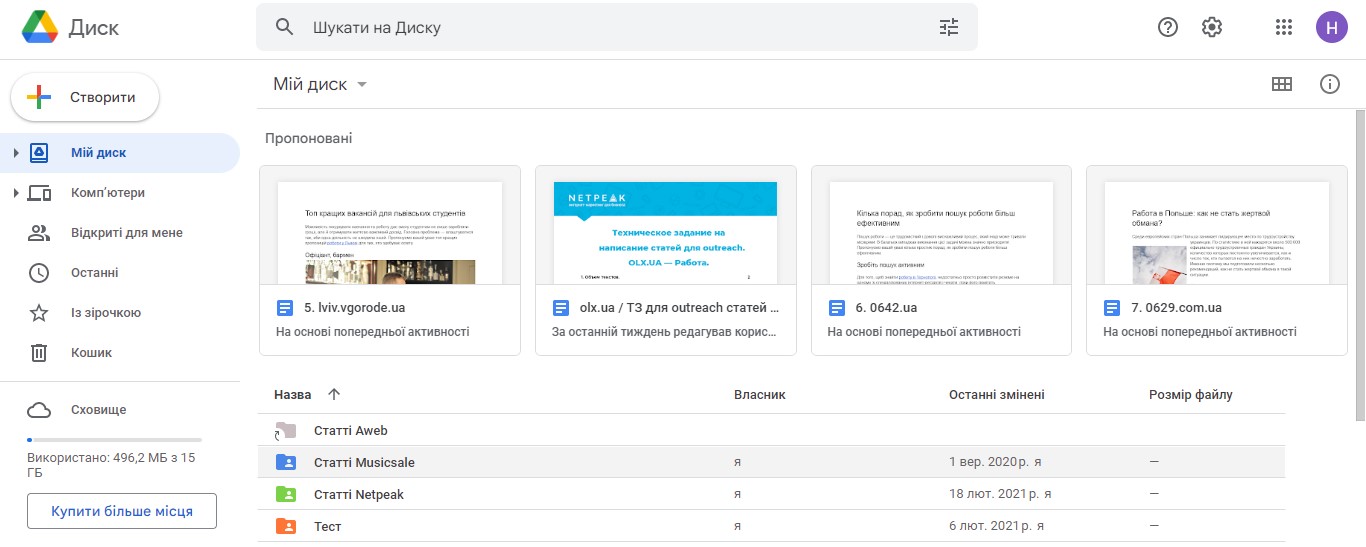The height and width of the screenshot is (547, 1366).
Task: Open the account avatar H
Action: point(1332,27)
